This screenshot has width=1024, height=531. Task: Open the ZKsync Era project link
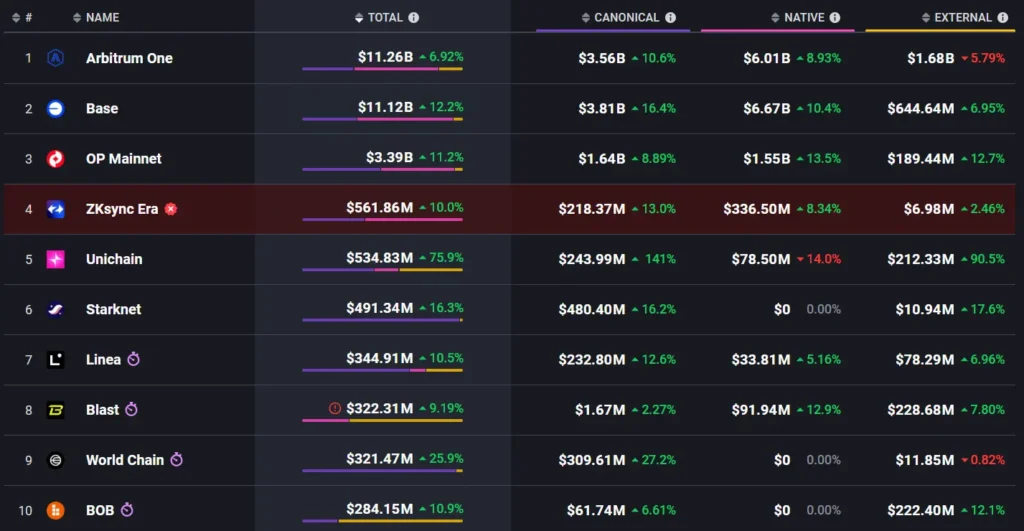(x=122, y=209)
